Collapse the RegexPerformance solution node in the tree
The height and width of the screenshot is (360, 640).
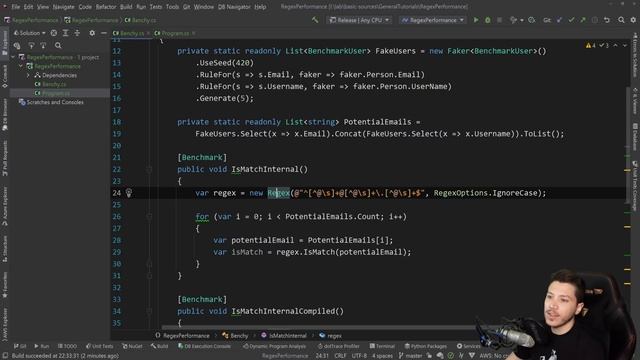(14, 57)
